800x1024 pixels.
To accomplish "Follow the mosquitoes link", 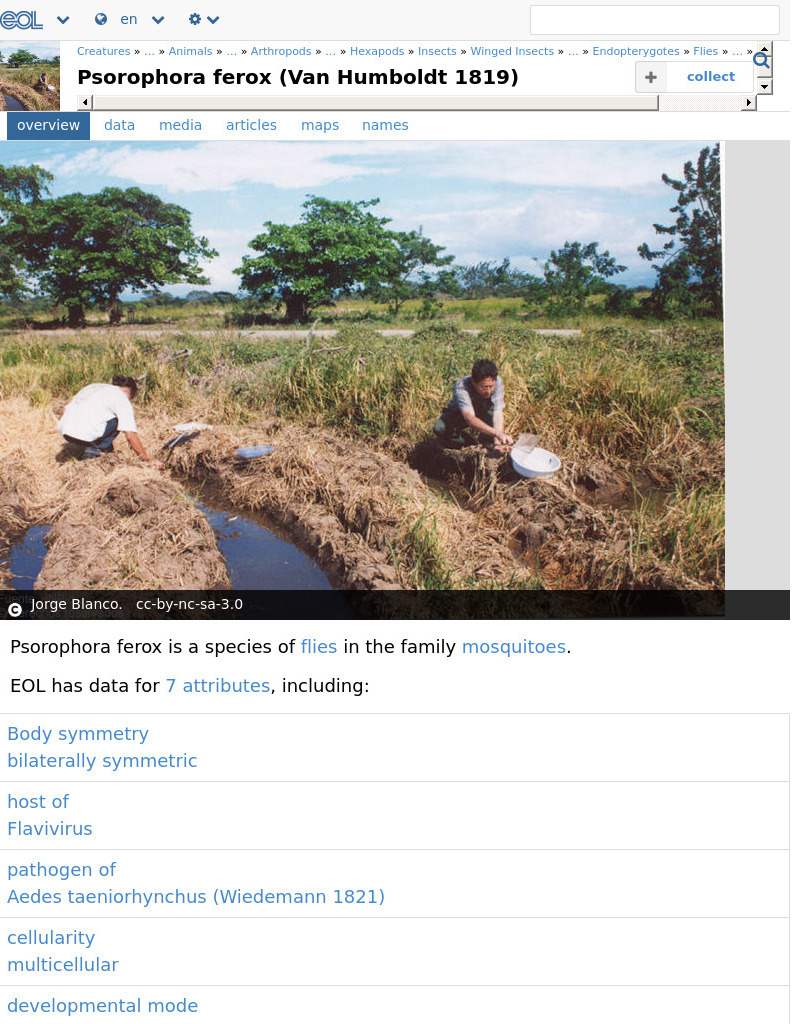I will click(514, 647).
